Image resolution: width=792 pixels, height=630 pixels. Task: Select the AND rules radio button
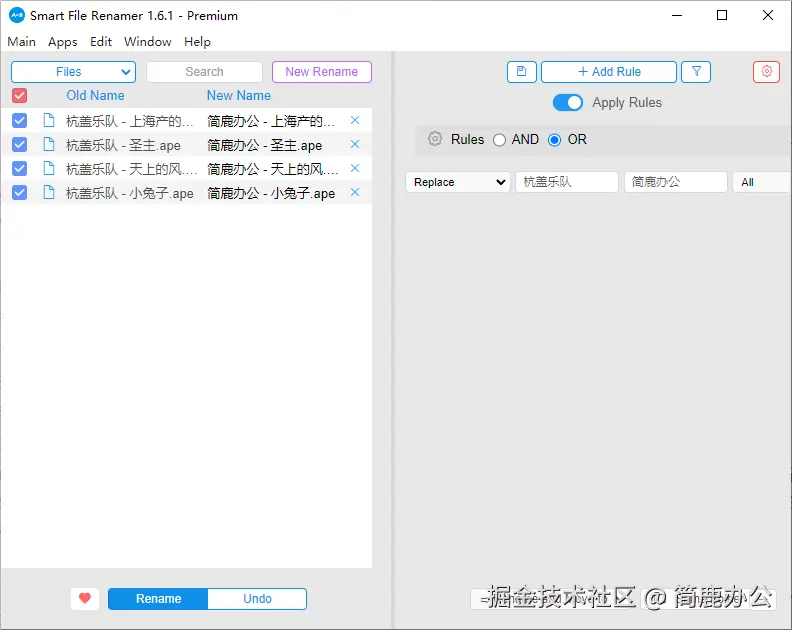(x=499, y=139)
